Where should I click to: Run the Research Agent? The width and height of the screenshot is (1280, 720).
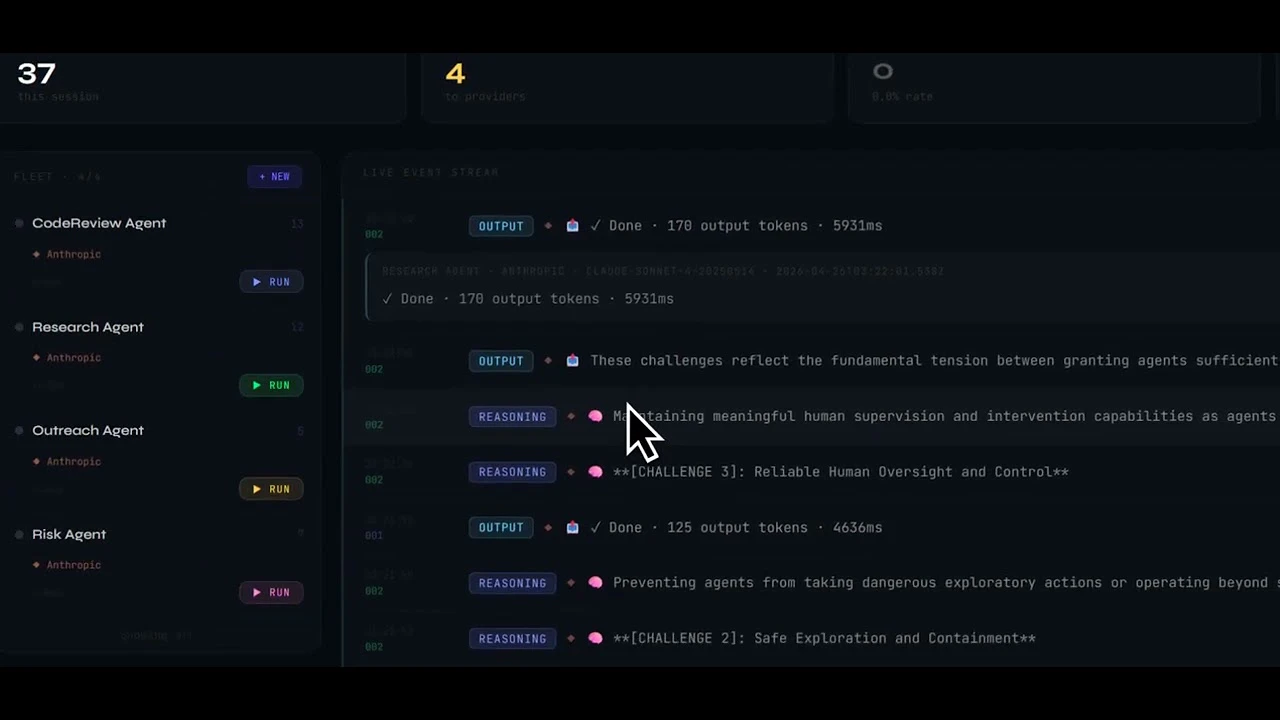271,385
